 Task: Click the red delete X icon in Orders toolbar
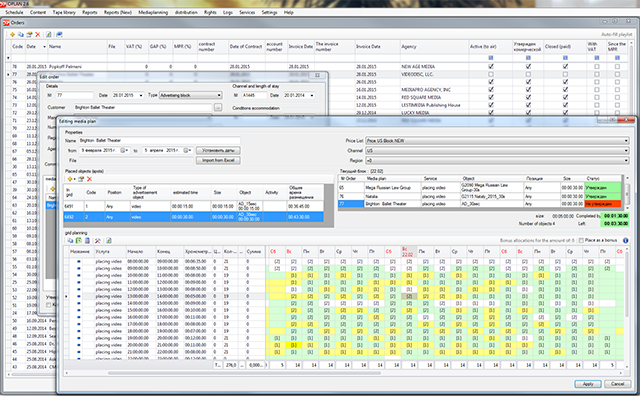[38, 35]
